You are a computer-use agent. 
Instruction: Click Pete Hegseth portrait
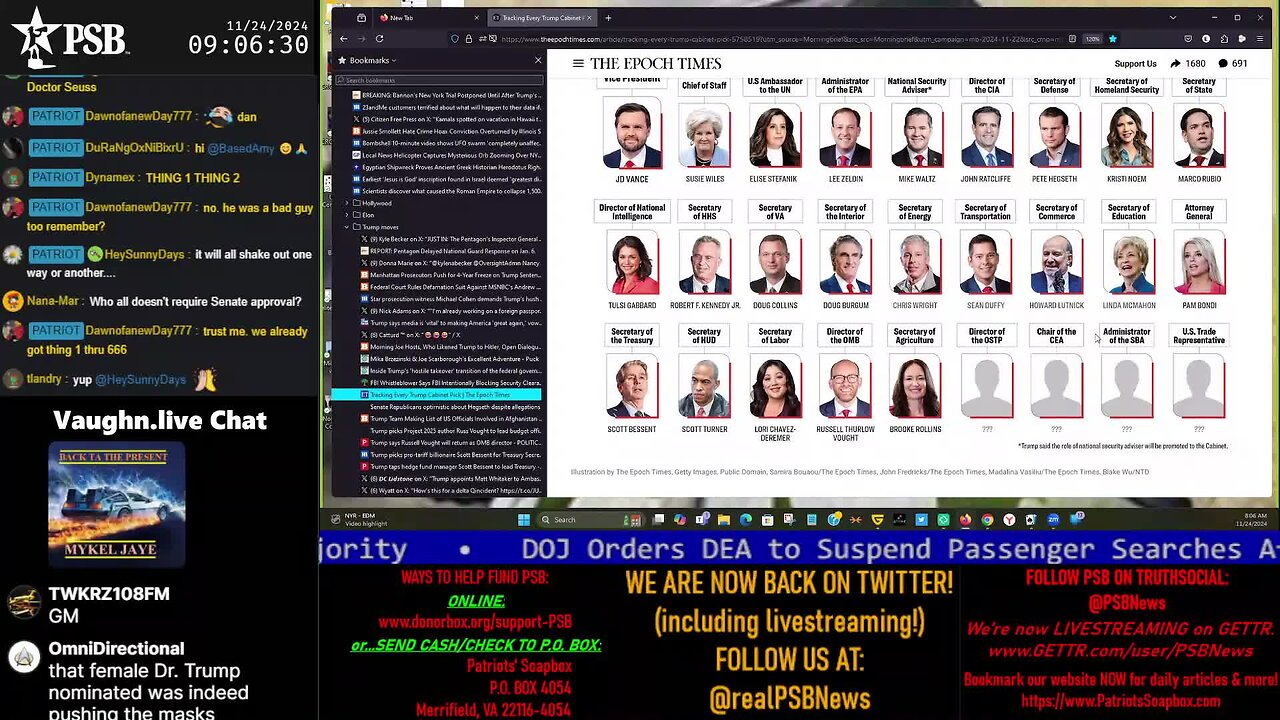pos(1056,134)
